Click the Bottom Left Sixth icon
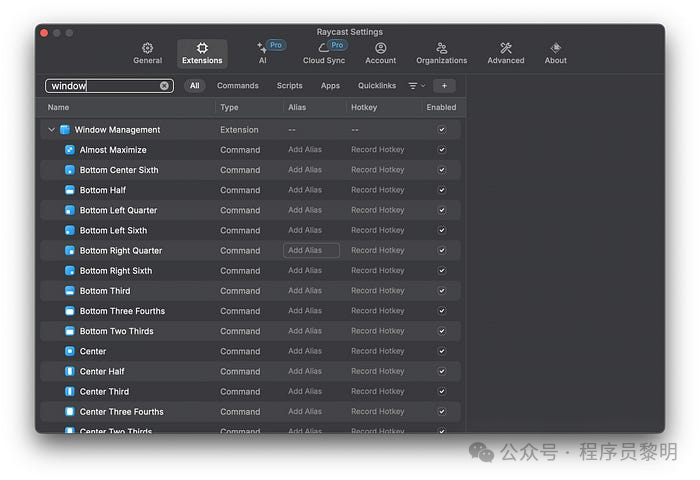Image resolution: width=700 pixels, height=480 pixels. click(70, 230)
